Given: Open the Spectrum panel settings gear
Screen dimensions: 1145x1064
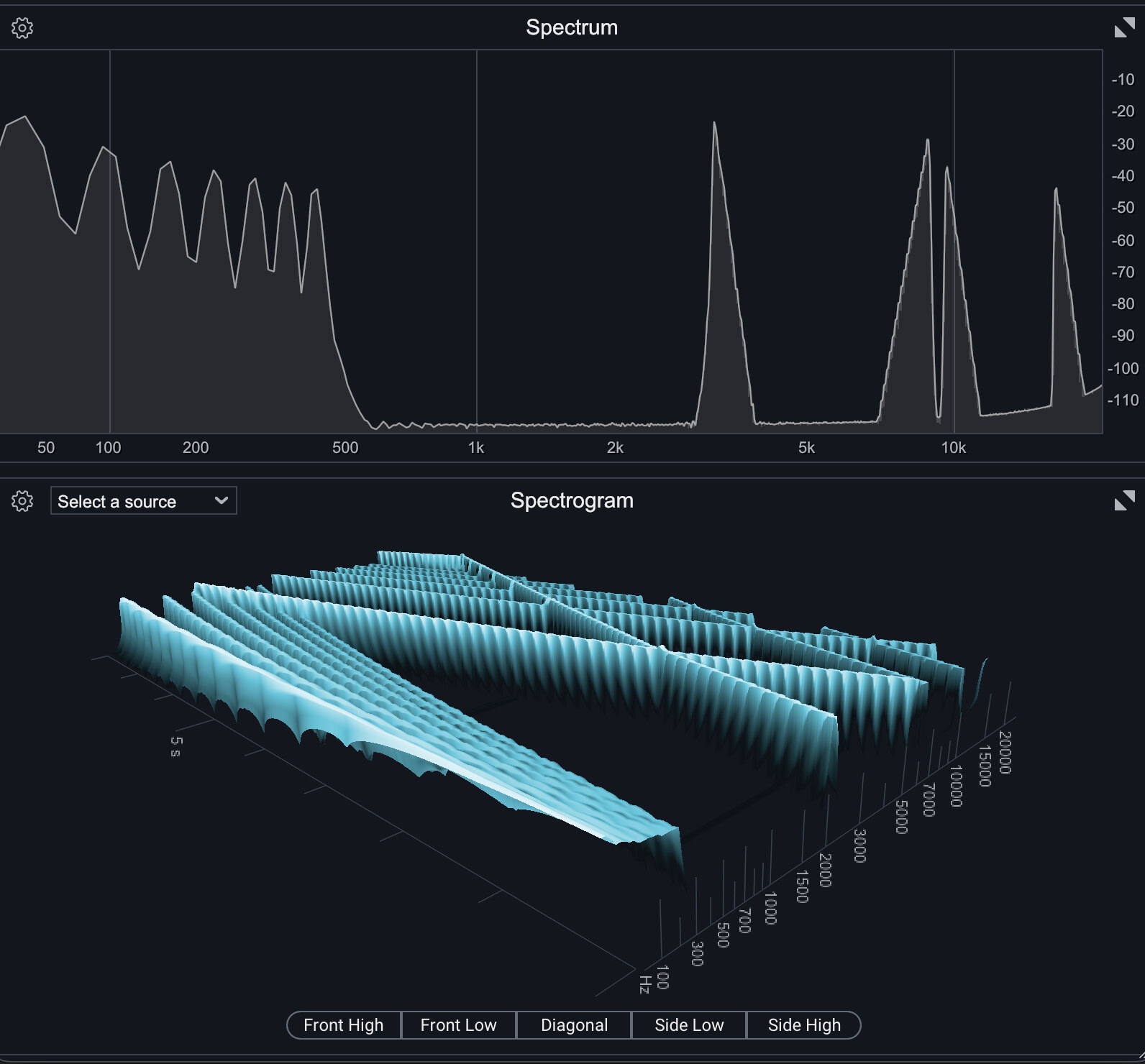Looking at the screenshot, I should [x=22, y=28].
